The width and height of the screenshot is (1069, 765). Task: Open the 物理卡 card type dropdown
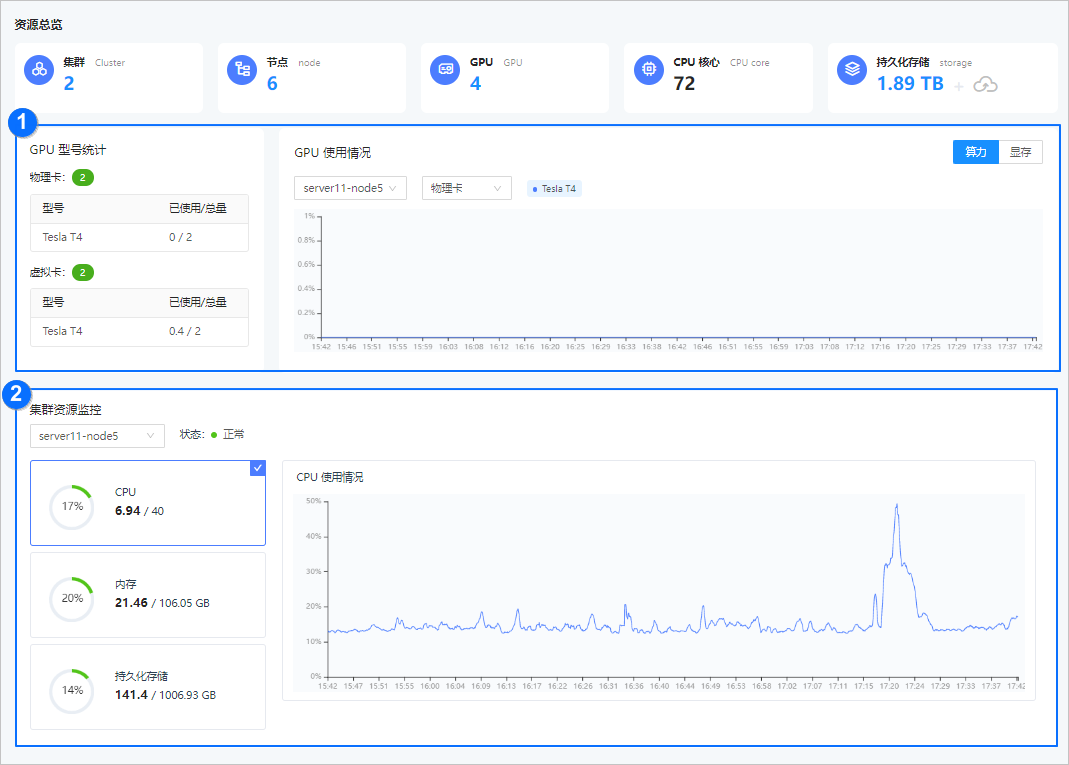[x=467, y=188]
